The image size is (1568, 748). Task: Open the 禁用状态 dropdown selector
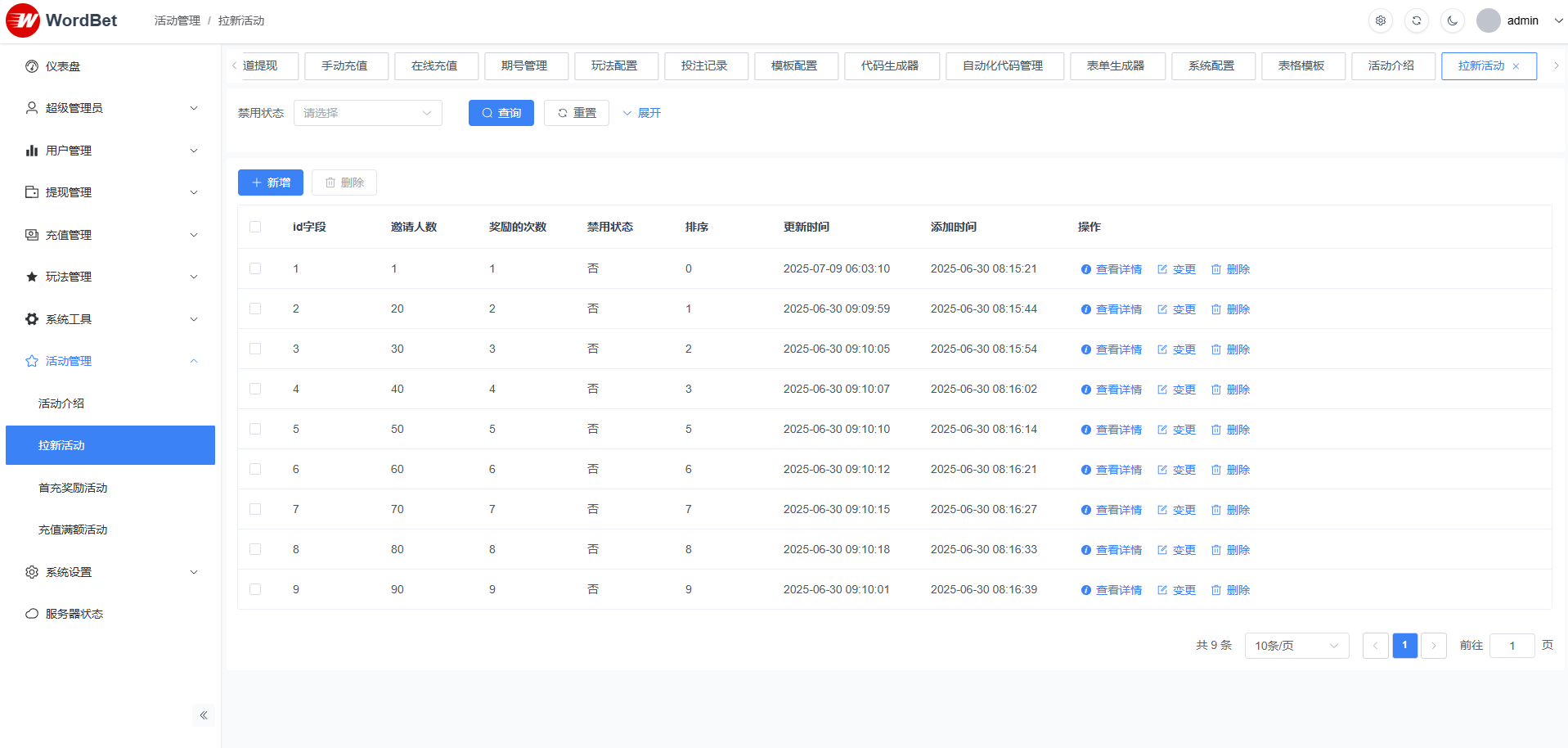[367, 113]
